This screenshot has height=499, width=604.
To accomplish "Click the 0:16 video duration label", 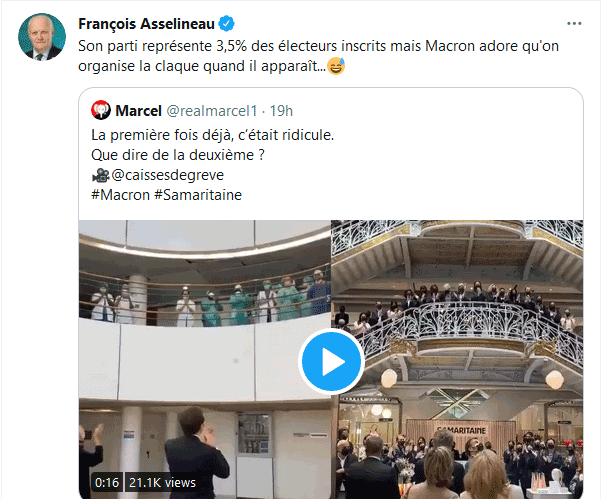I will [107, 482].
